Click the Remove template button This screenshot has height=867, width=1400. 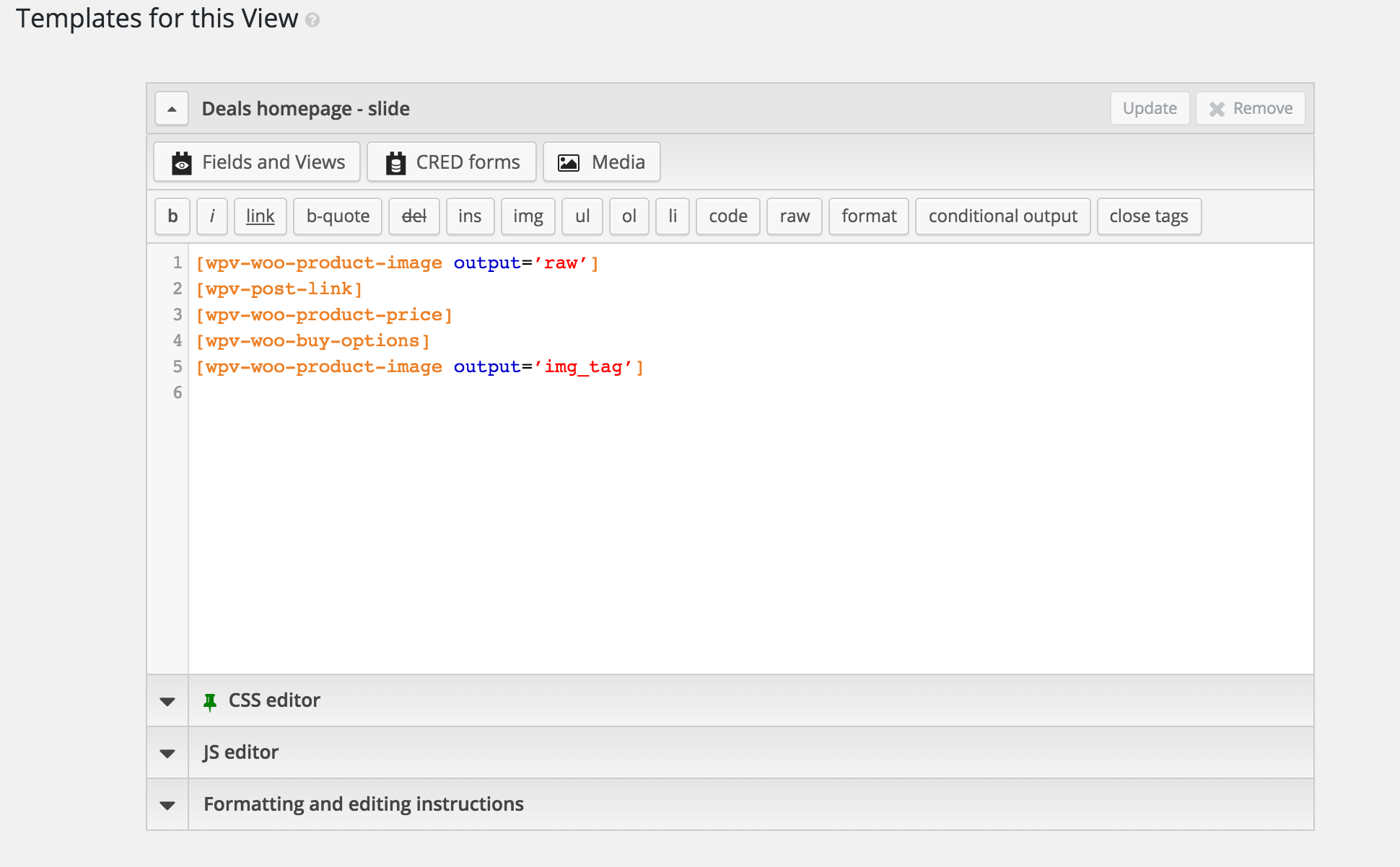(1250, 109)
